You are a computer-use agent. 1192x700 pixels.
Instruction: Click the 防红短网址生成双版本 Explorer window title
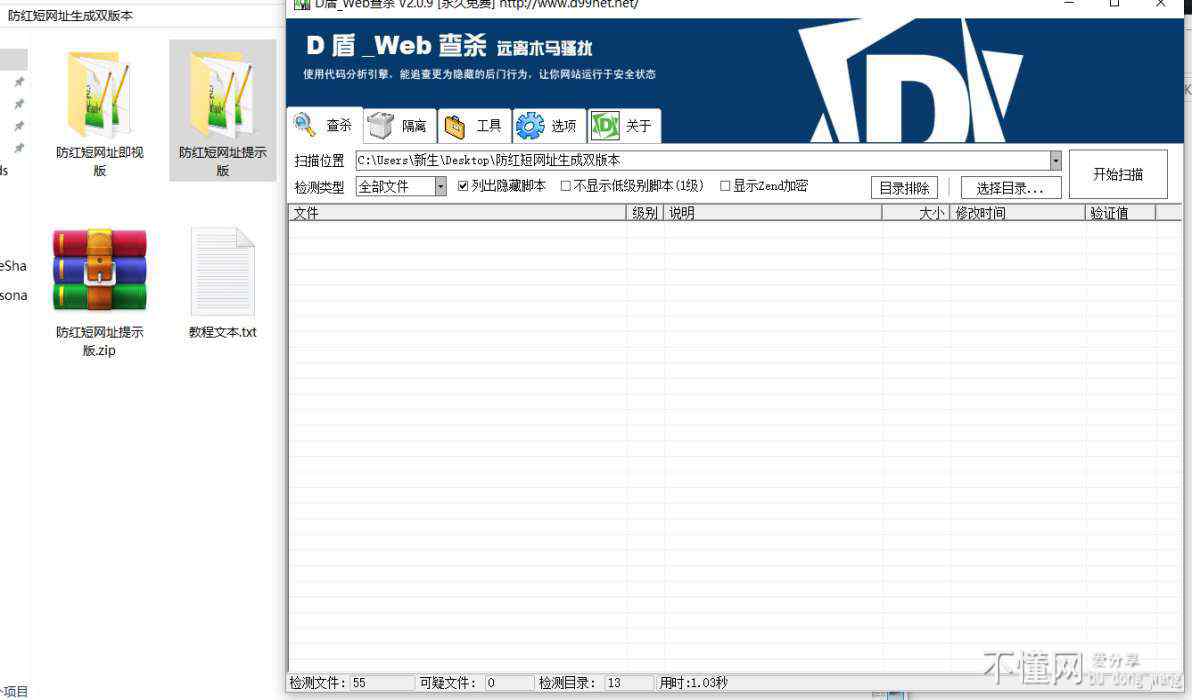71,15
